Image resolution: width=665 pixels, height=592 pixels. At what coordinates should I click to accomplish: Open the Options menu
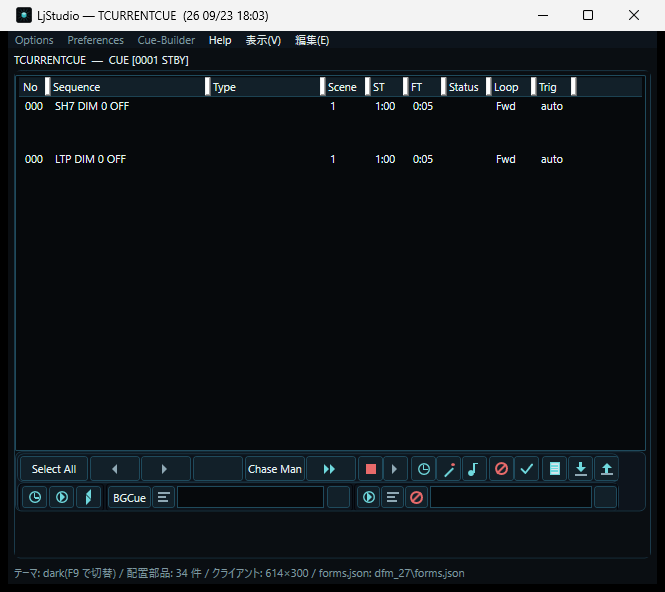click(34, 40)
